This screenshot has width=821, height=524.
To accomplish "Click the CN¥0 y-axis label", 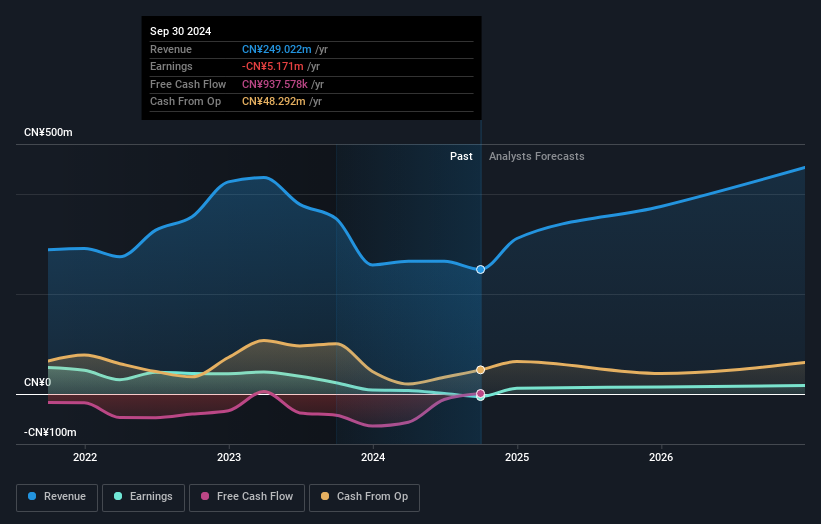I will coord(38,383).
